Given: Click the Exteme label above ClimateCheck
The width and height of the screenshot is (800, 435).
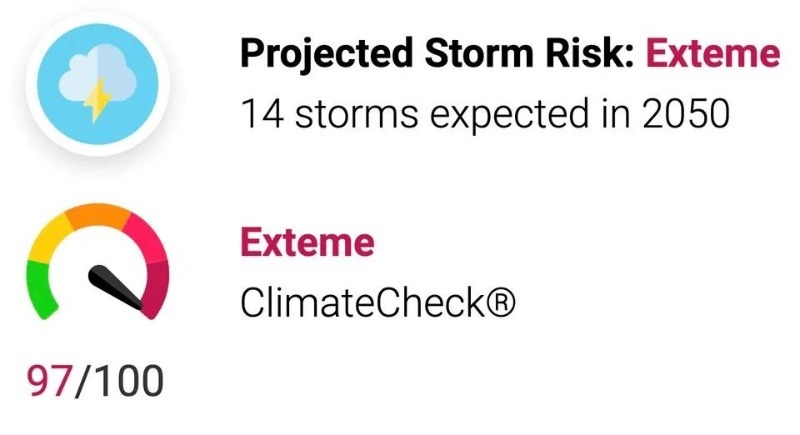Looking at the screenshot, I should pyautogui.click(x=307, y=242).
